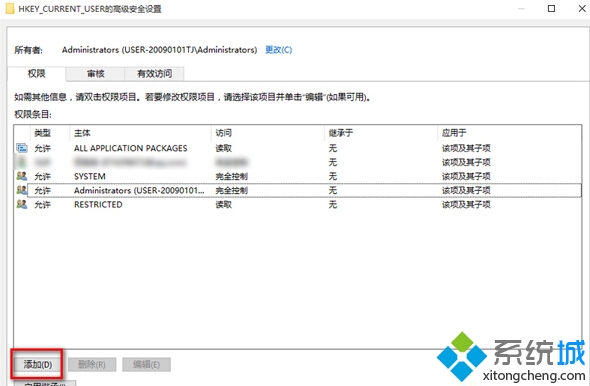
Task: Click the 添加(D) button
Action: [38, 364]
